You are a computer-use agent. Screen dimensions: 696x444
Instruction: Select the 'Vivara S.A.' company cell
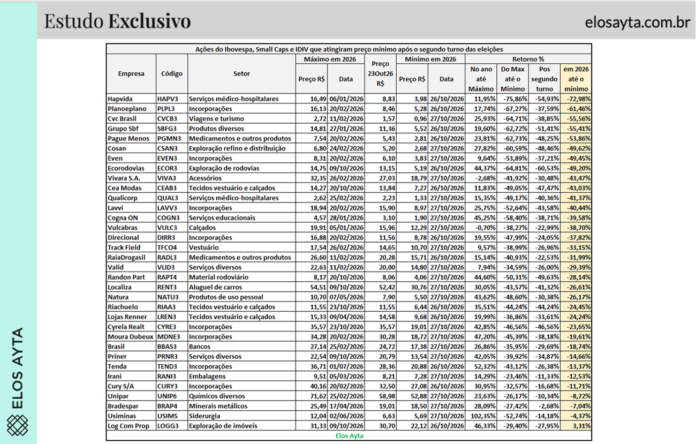tap(131, 178)
